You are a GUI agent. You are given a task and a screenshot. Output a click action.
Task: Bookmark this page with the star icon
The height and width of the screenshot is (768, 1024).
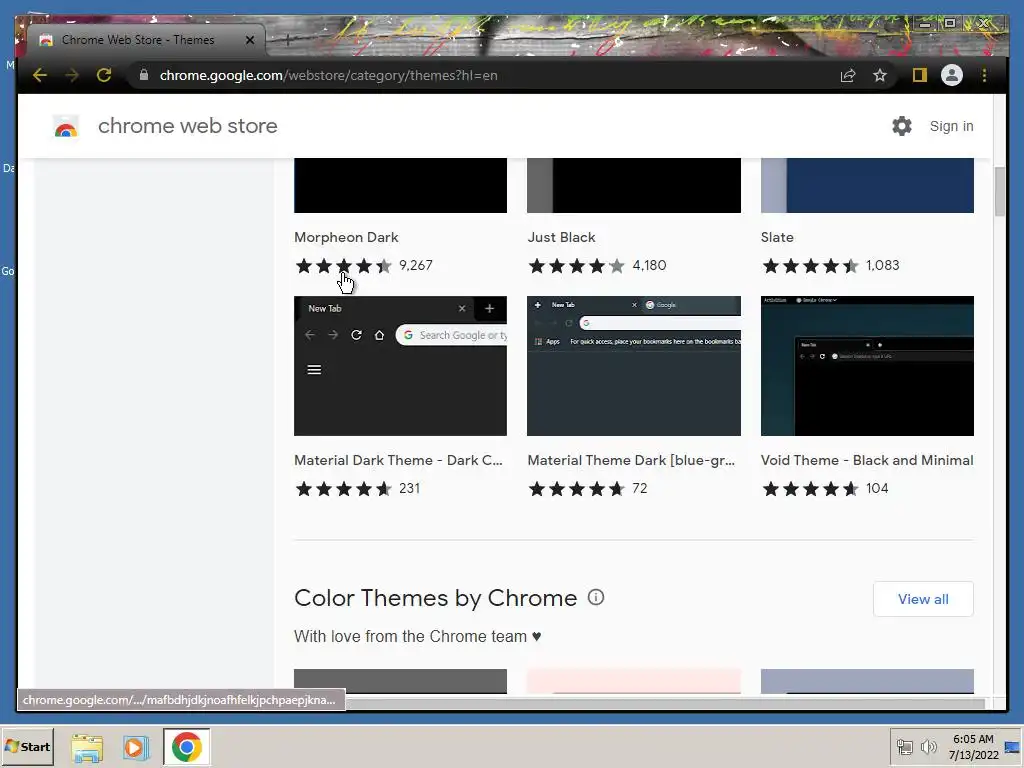[x=880, y=76]
